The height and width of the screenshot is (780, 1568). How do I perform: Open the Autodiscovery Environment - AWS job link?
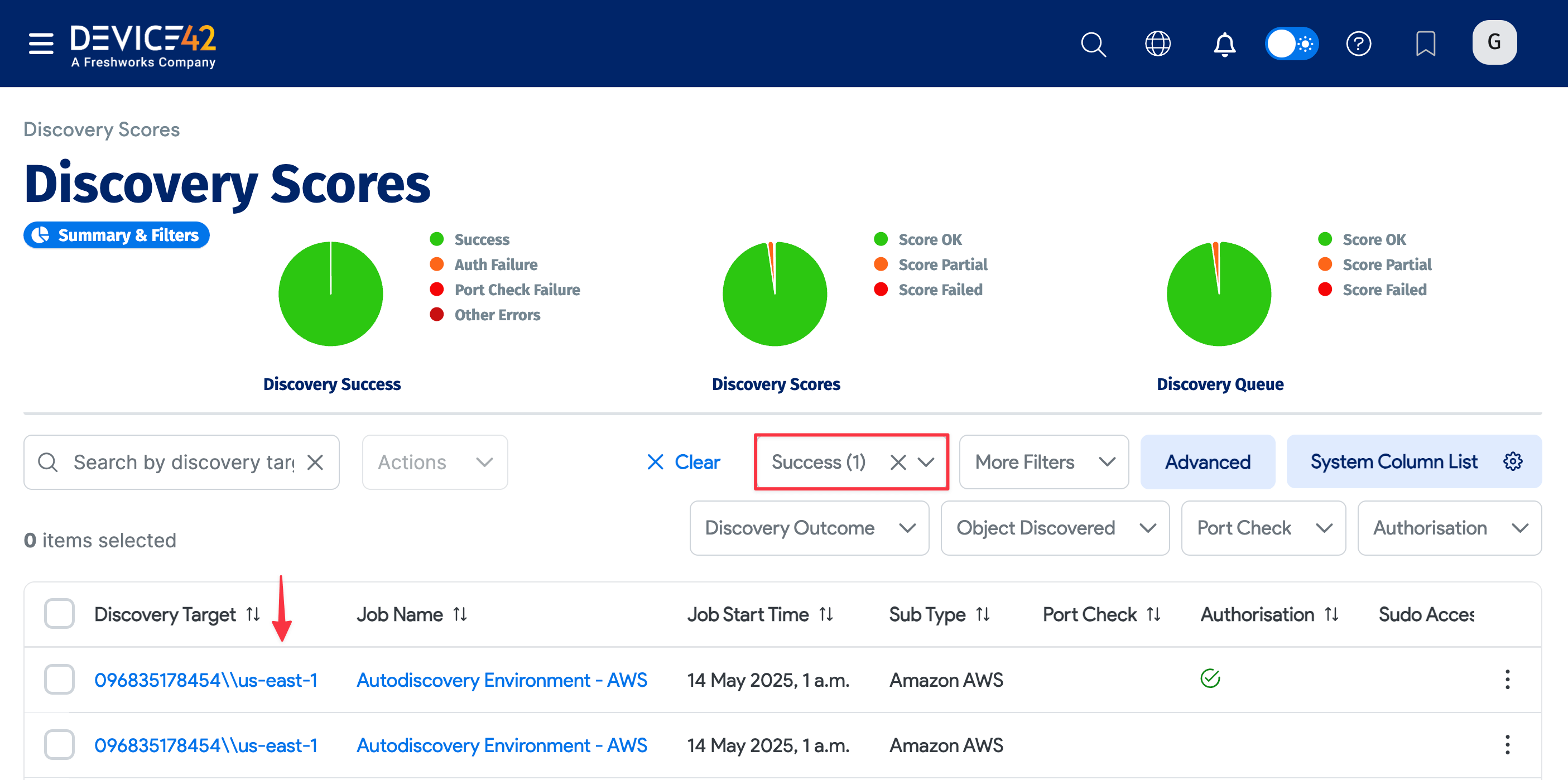502,680
